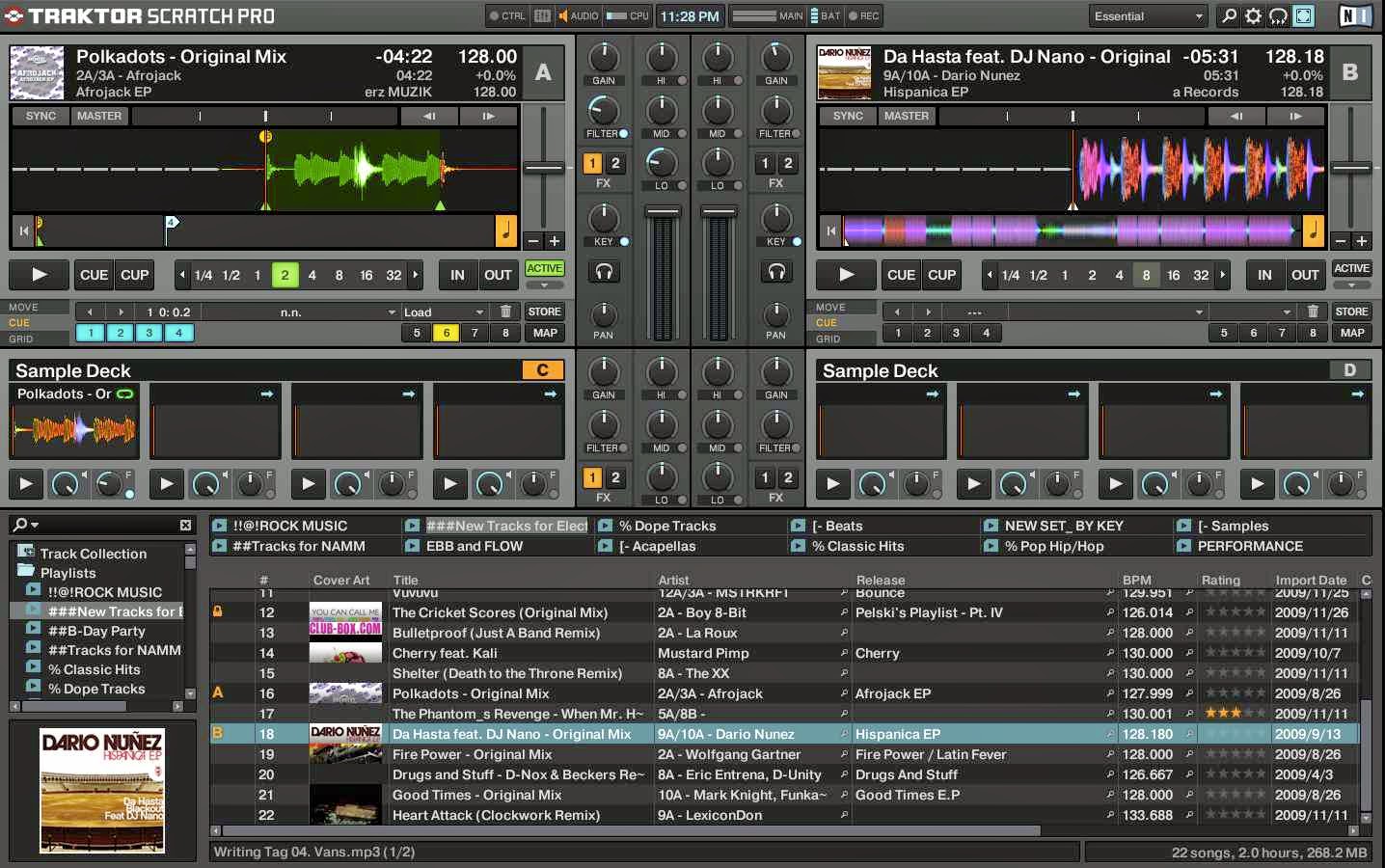Toggle loop ACTIVE on Deck B
Image resolution: width=1385 pixels, height=868 pixels.
click(1351, 268)
